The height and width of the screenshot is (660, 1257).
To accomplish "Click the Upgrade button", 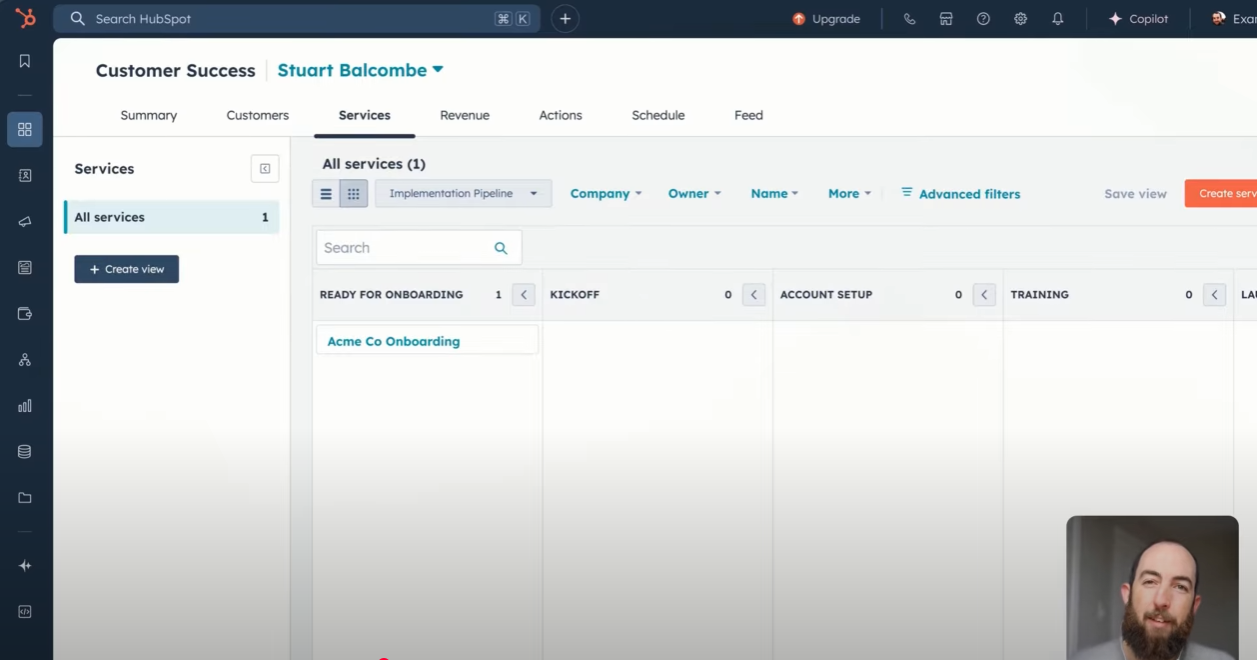I will 826,19.
